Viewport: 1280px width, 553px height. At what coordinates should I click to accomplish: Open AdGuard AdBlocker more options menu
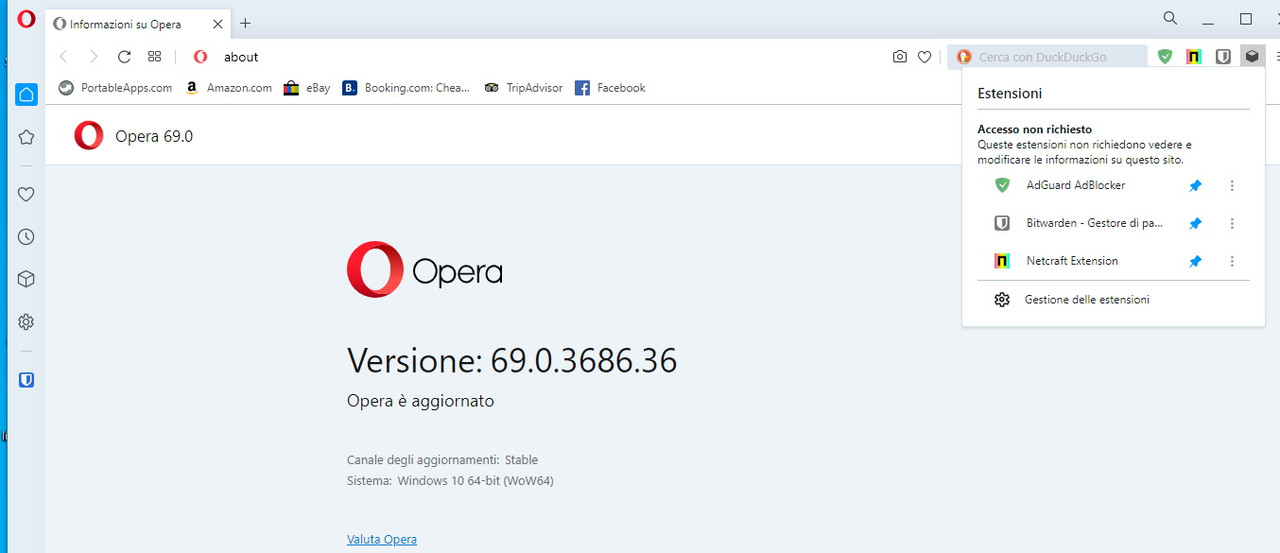click(x=1232, y=186)
